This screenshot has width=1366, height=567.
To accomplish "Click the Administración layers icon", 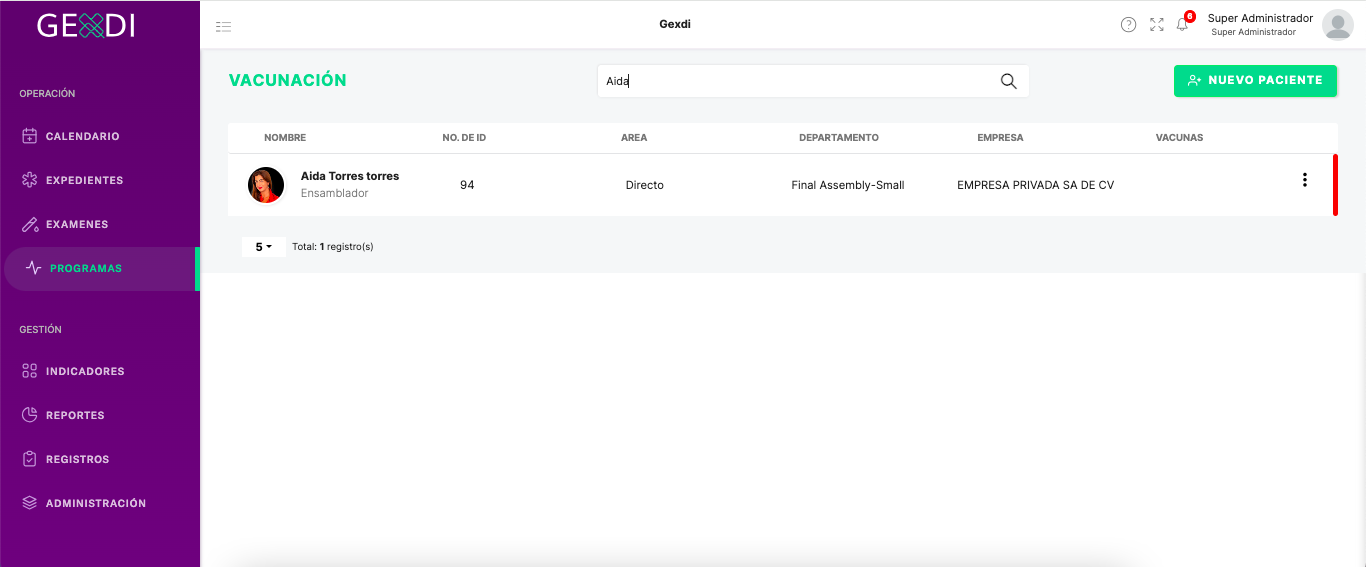I will click(29, 503).
